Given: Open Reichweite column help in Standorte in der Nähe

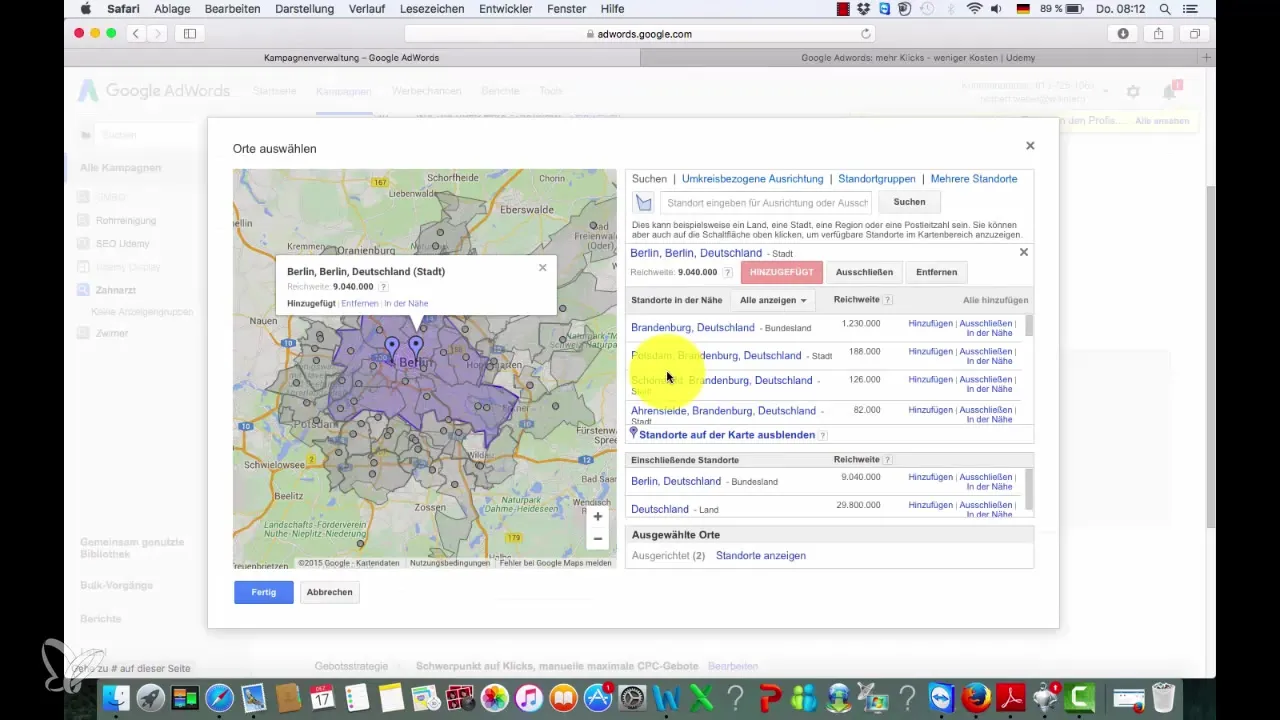Looking at the screenshot, I should click(888, 300).
